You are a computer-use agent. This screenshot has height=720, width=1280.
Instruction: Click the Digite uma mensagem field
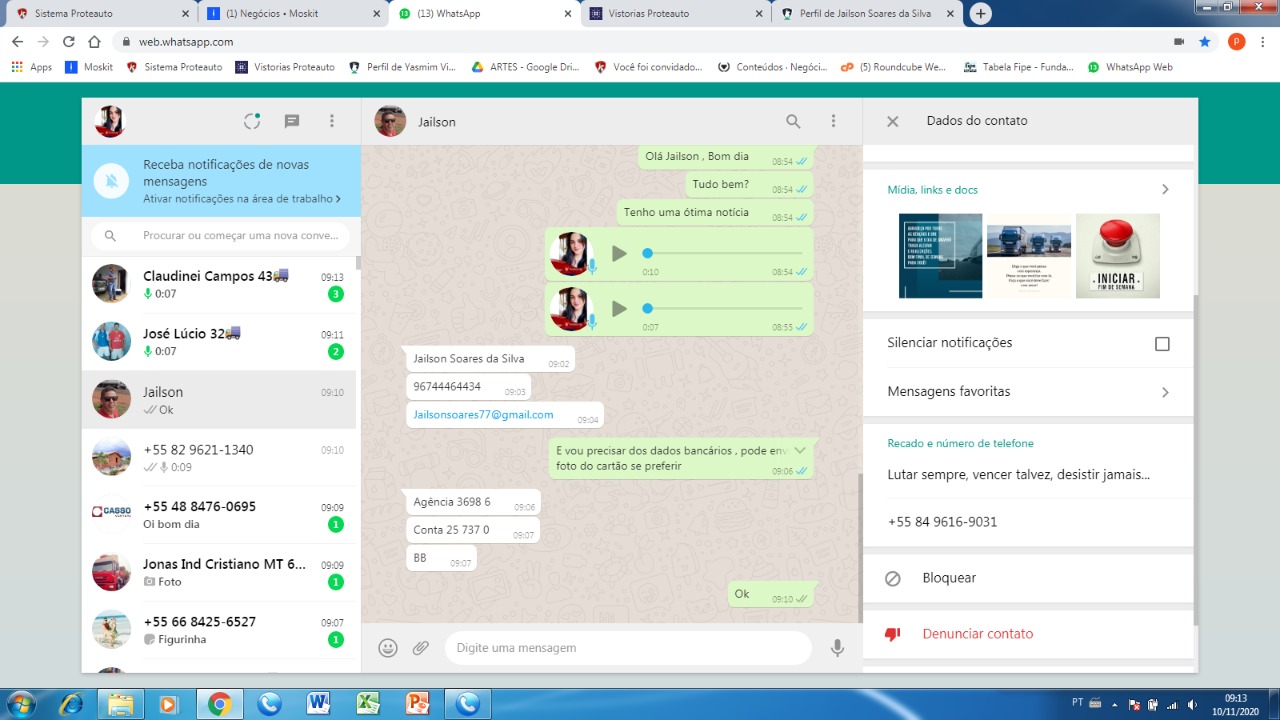tap(627, 648)
